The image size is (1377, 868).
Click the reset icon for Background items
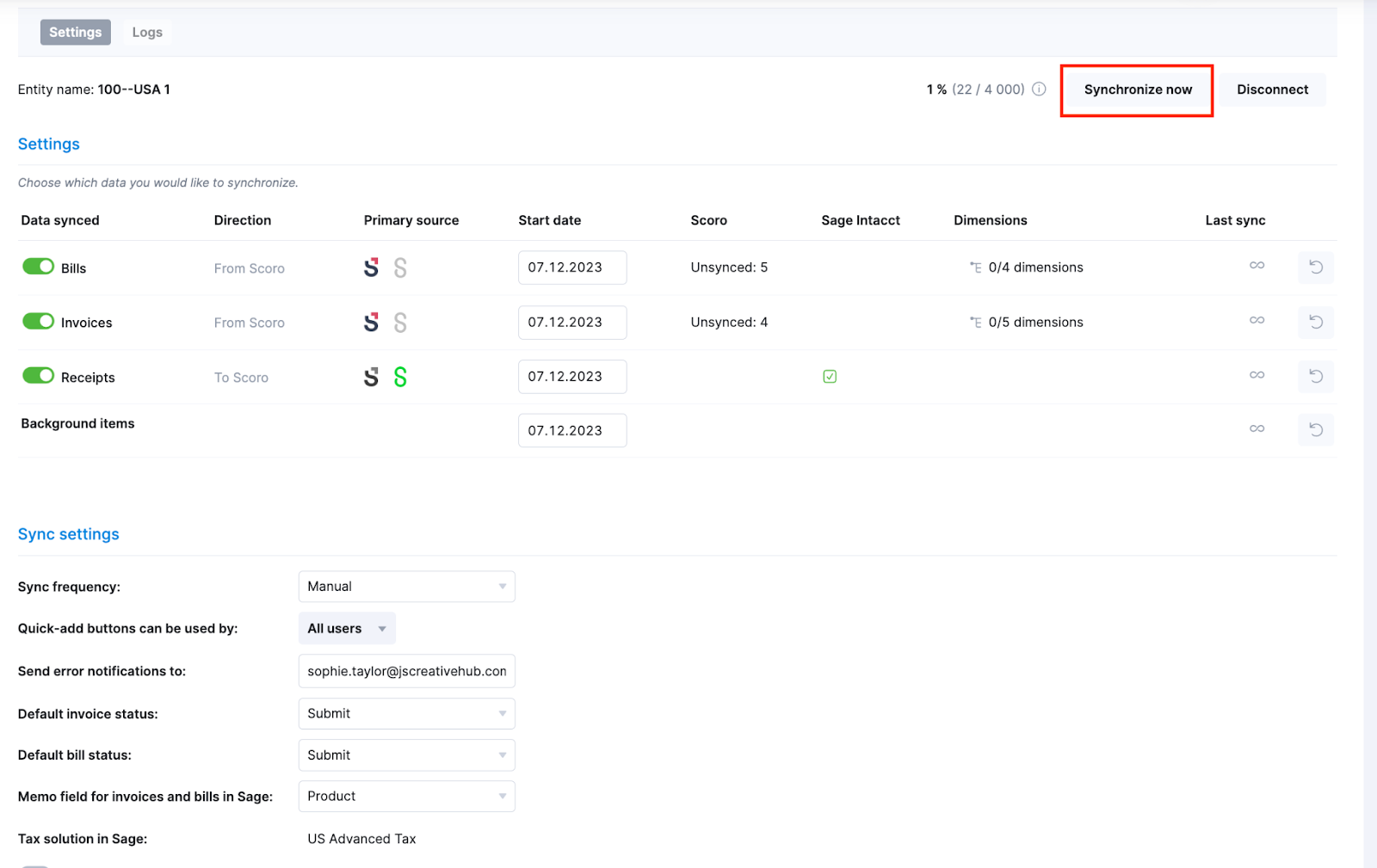point(1315,429)
